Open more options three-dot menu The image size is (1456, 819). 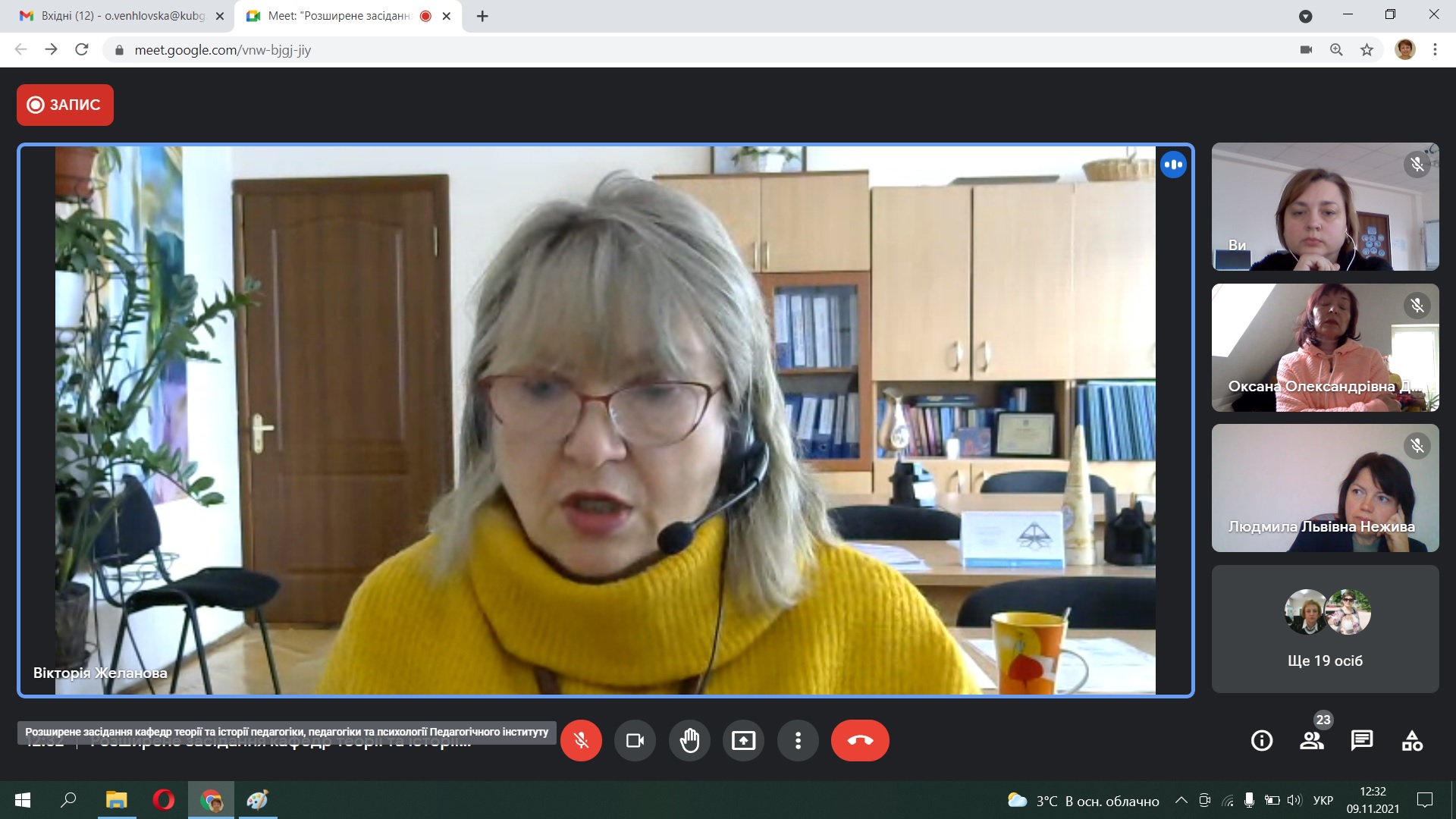click(x=798, y=740)
